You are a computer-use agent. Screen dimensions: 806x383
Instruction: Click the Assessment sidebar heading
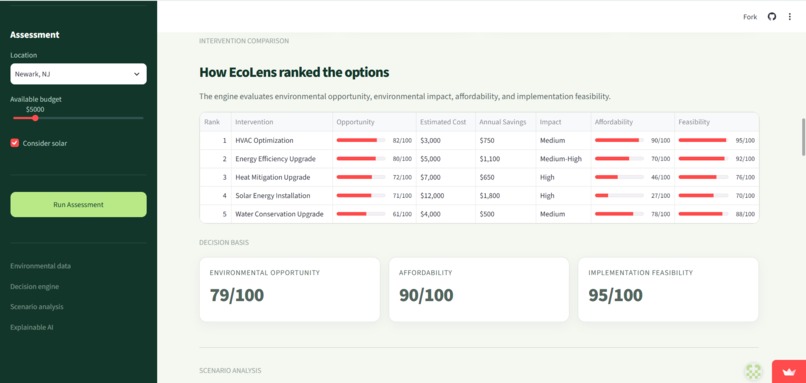[34, 35]
